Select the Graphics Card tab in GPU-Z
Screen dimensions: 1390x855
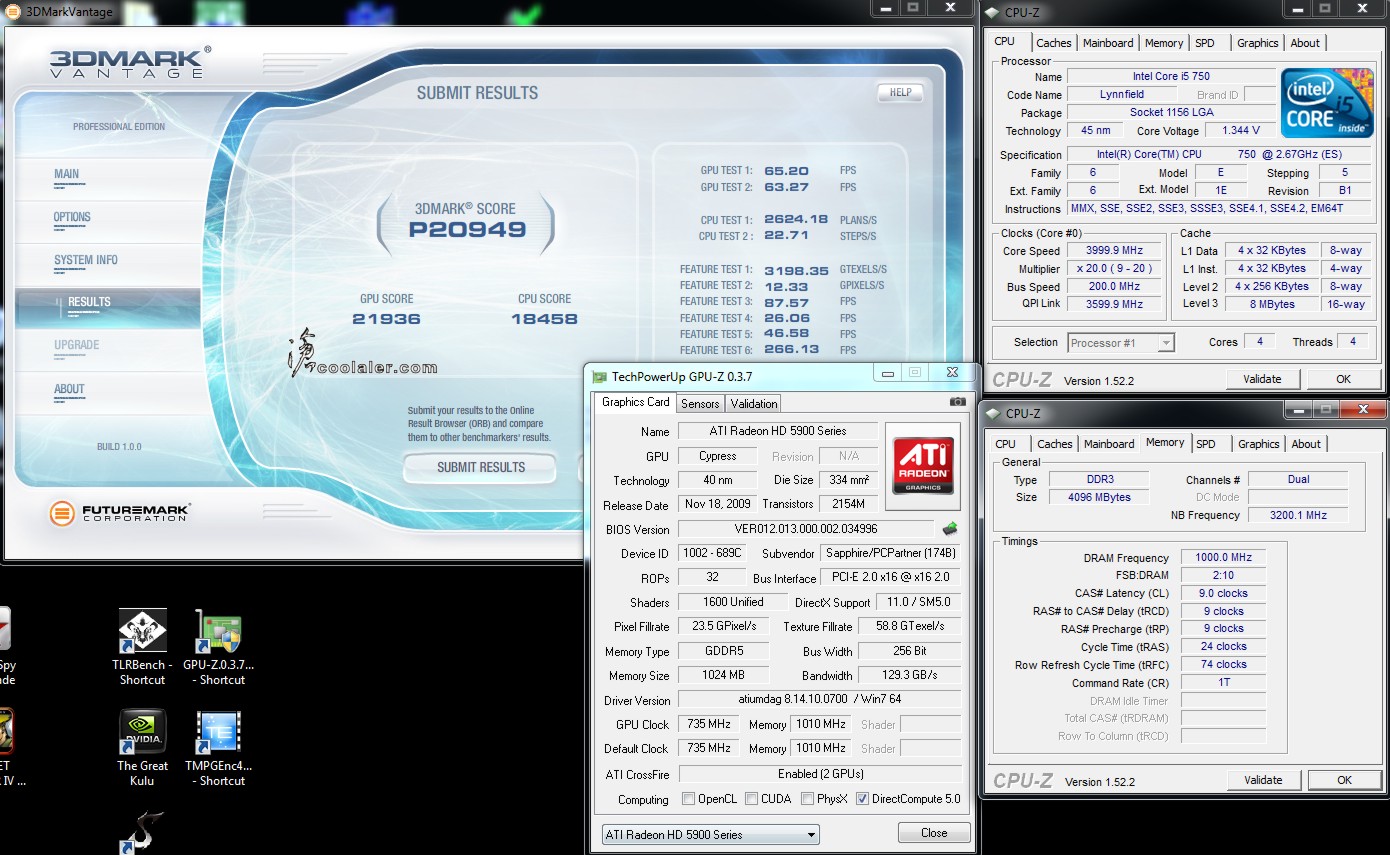pyautogui.click(x=636, y=402)
